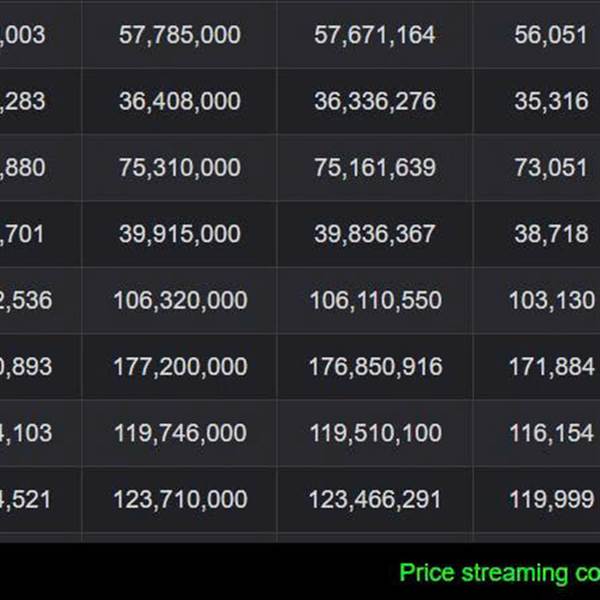Select the 119,746,000 cell
This screenshot has width=600, height=600.
click(179, 433)
